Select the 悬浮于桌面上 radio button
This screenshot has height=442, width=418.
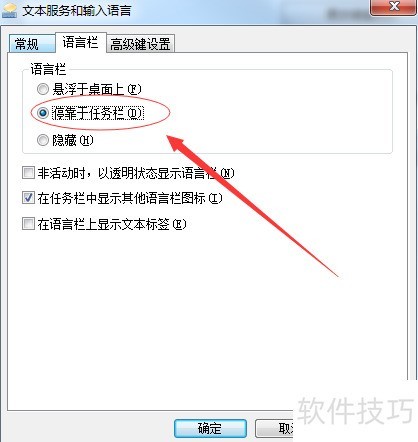[x=43, y=89]
